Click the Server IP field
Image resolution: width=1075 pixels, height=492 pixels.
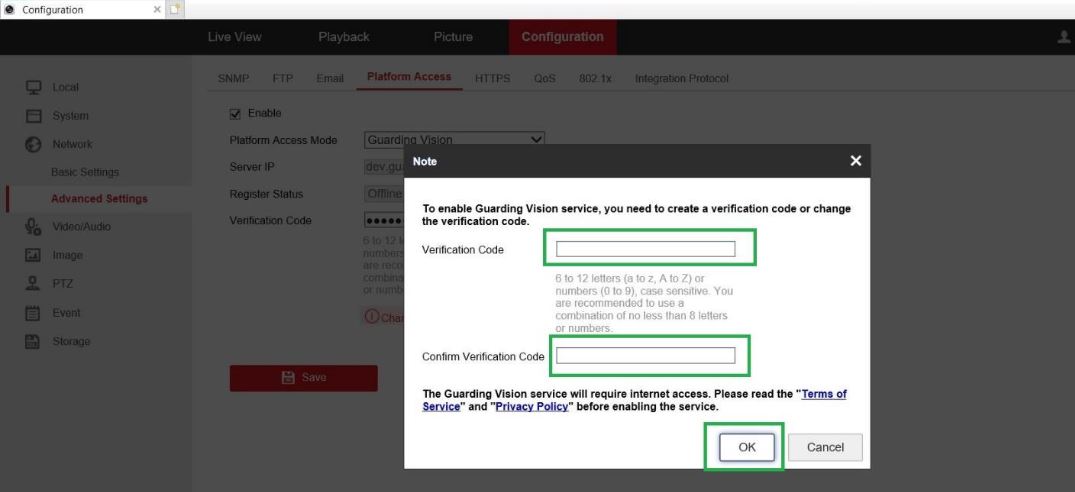(385, 167)
